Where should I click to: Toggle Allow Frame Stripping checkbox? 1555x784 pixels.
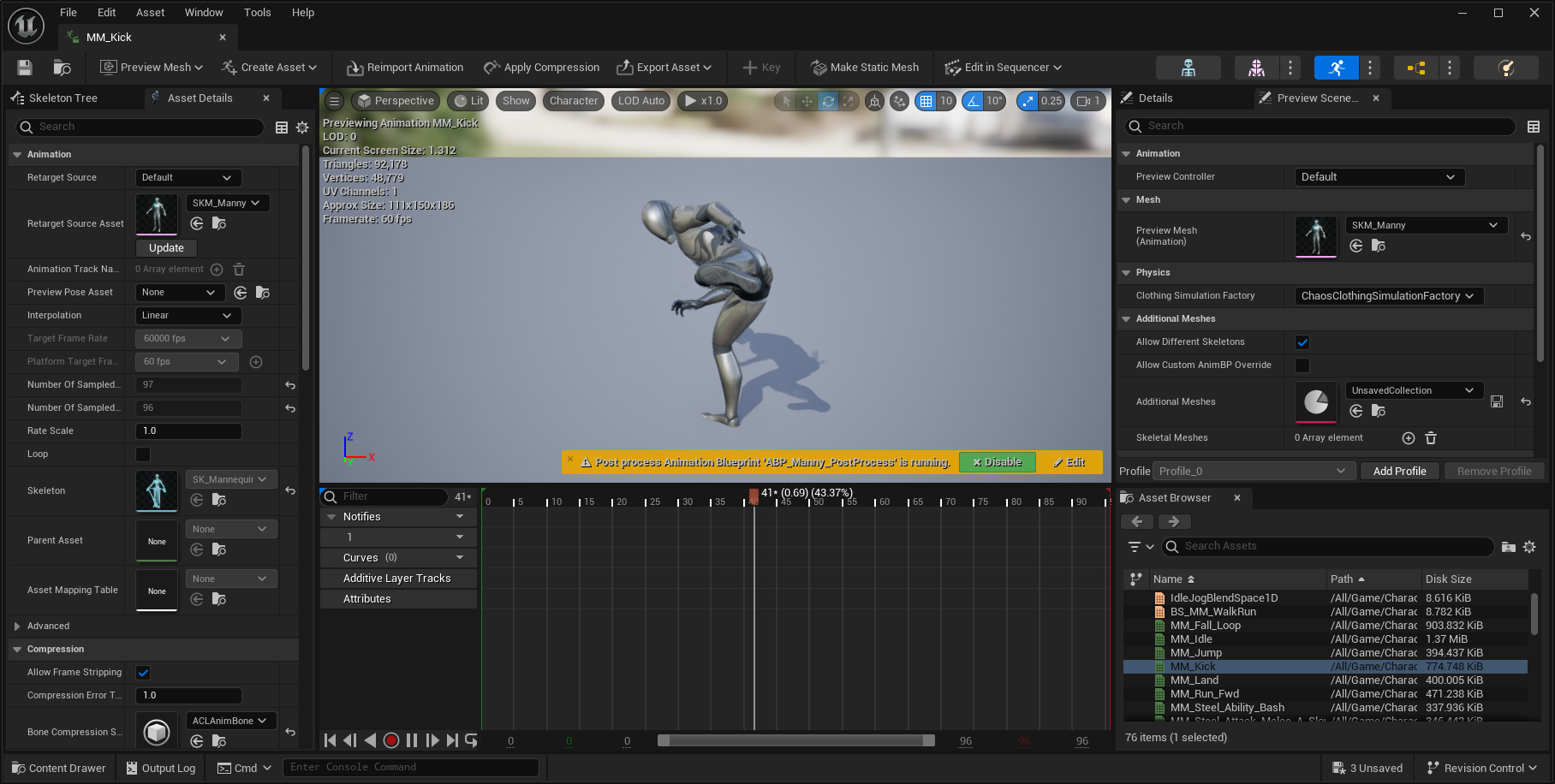coord(143,673)
